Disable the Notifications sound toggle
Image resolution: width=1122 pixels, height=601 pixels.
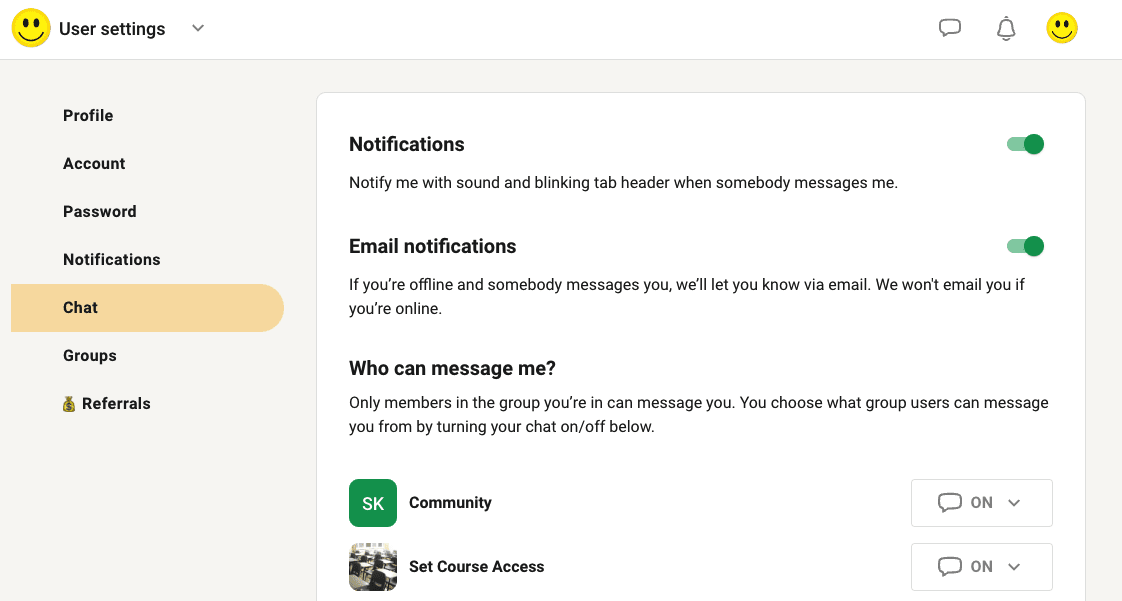(x=1025, y=144)
